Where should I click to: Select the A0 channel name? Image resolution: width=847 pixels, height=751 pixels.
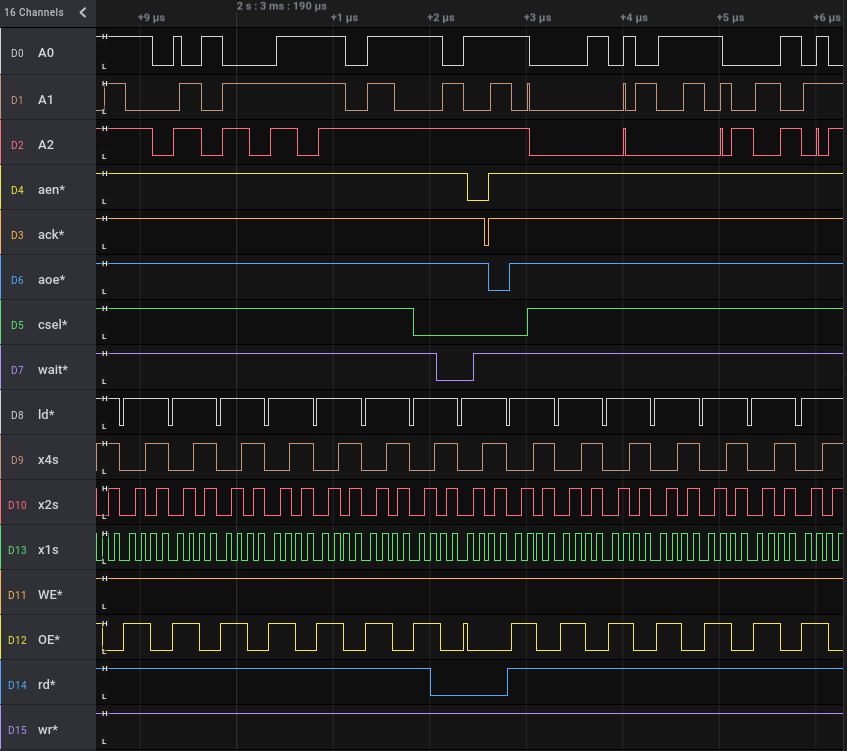tap(46, 53)
